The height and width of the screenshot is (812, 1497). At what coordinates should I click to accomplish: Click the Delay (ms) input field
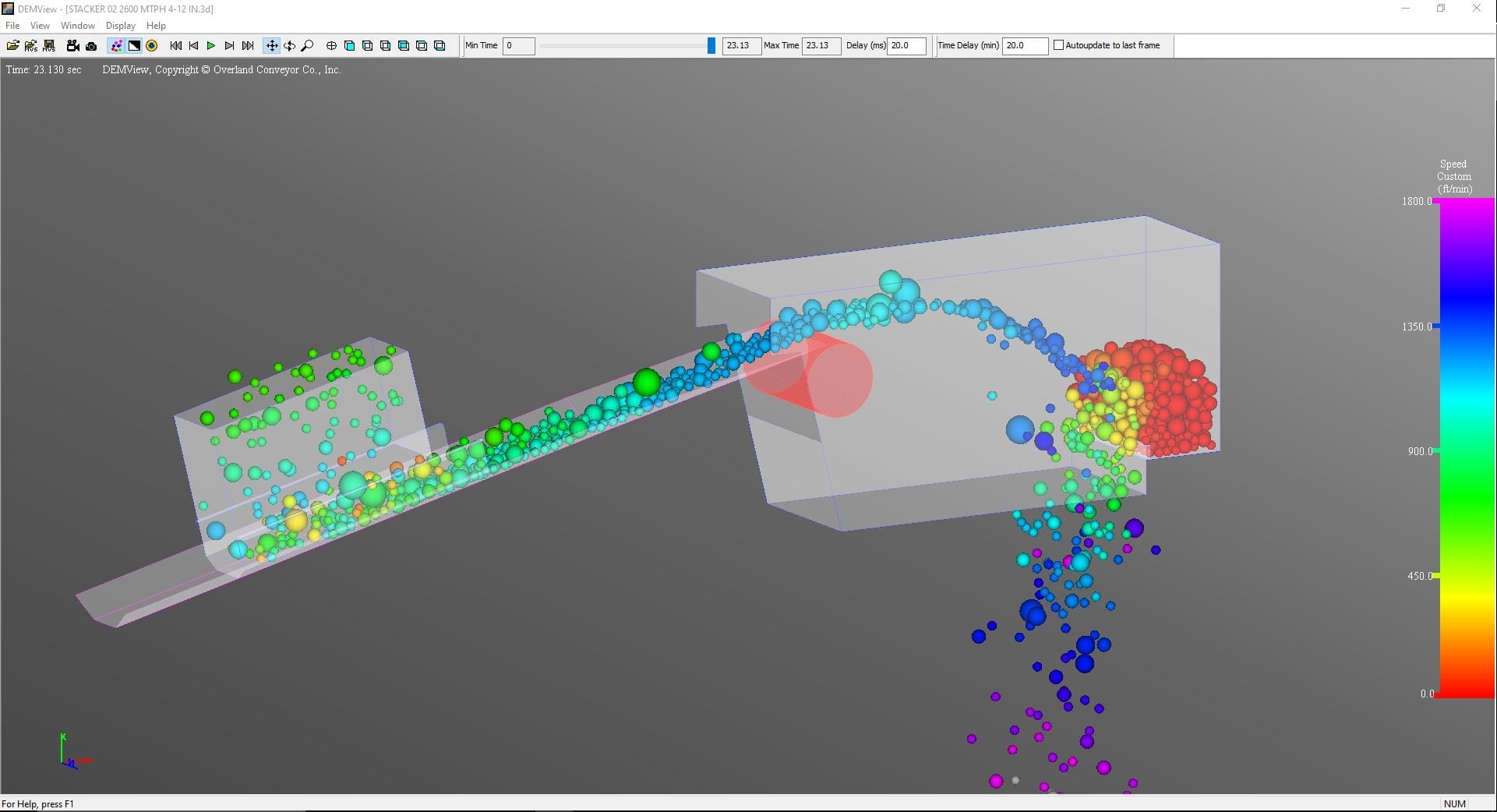pyautogui.click(x=906, y=46)
